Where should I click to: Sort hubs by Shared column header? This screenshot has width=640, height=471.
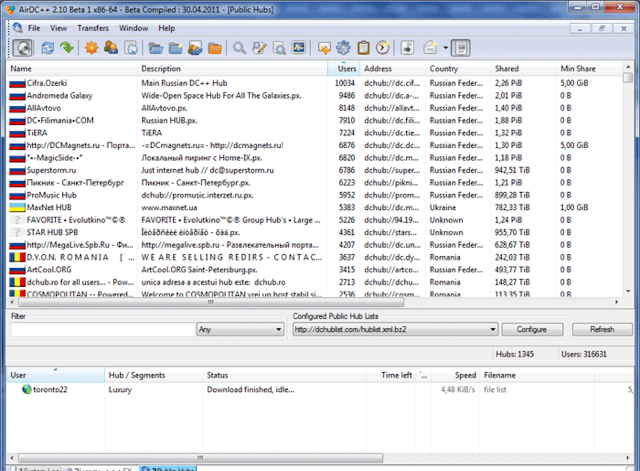524,69
